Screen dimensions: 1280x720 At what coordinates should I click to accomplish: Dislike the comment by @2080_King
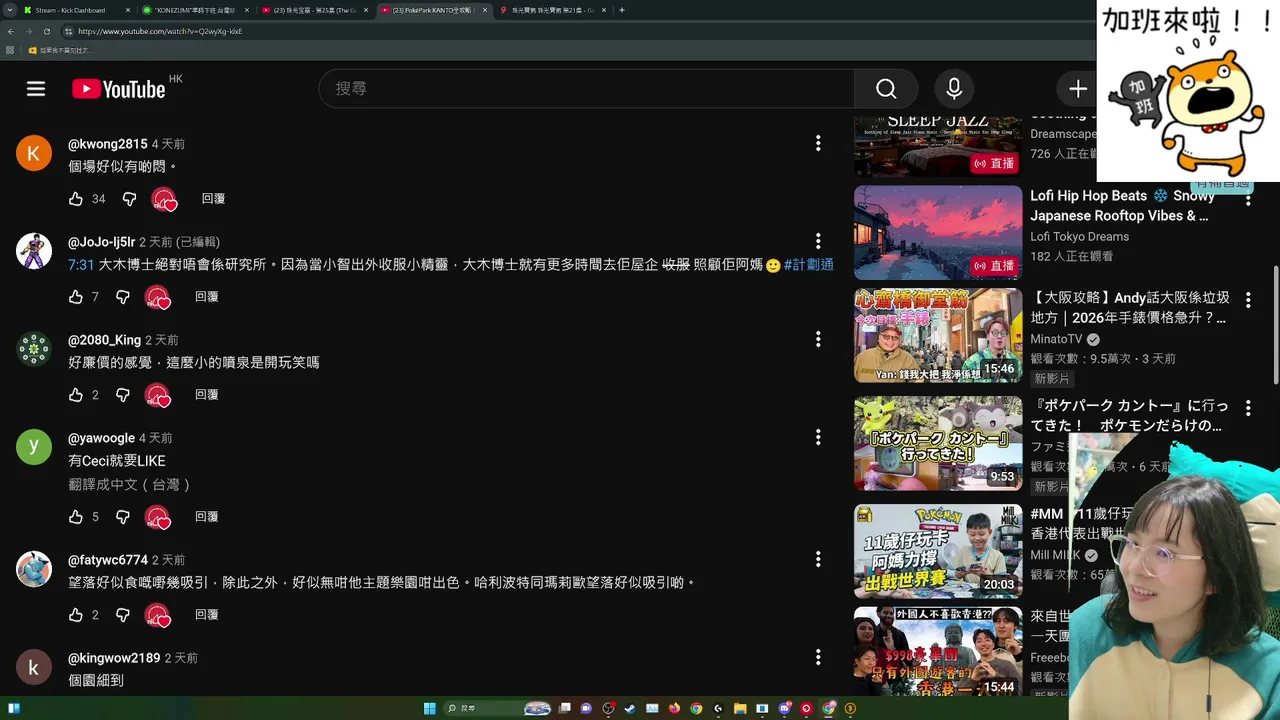[123, 395]
